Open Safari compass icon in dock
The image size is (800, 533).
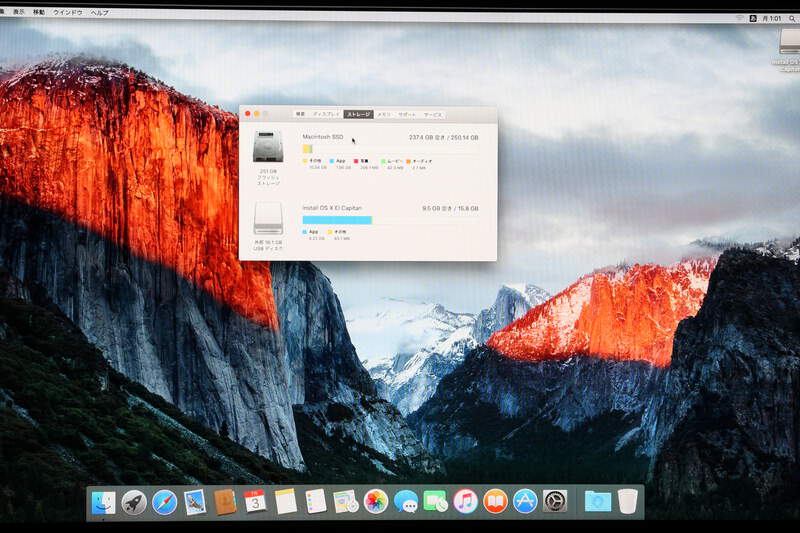tap(165, 502)
